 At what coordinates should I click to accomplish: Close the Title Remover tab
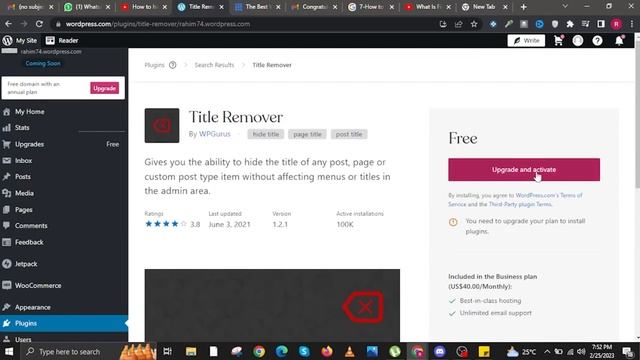pos(221,7)
